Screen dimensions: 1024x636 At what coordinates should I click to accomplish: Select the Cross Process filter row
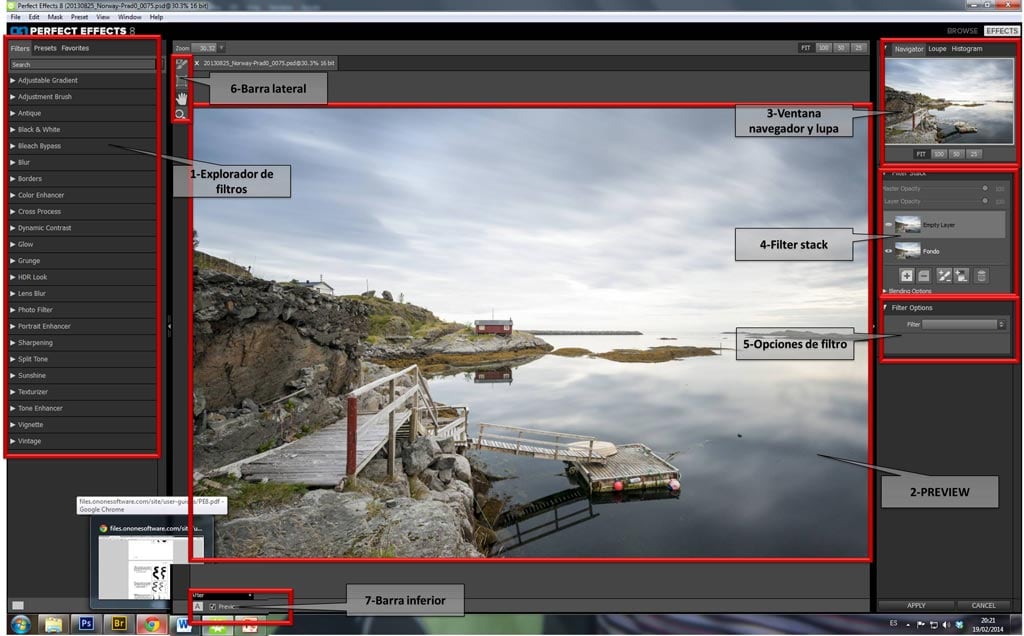(x=82, y=212)
